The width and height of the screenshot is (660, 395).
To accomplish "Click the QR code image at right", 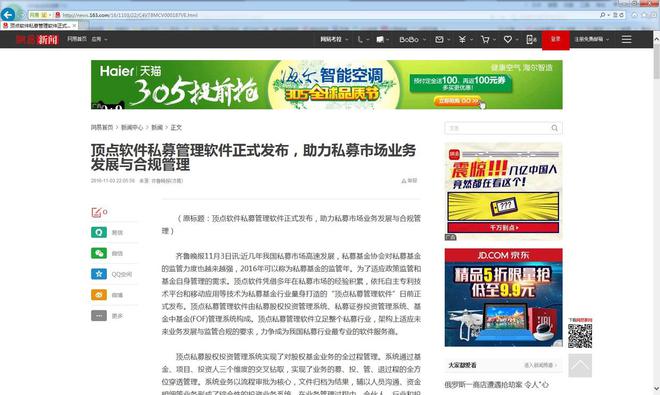I will pyautogui.click(x=580, y=336).
